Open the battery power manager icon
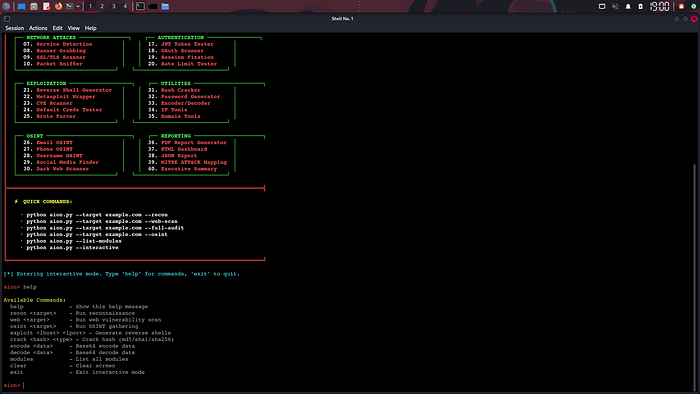The height and width of the screenshot is (394, 700). point(640,6)
